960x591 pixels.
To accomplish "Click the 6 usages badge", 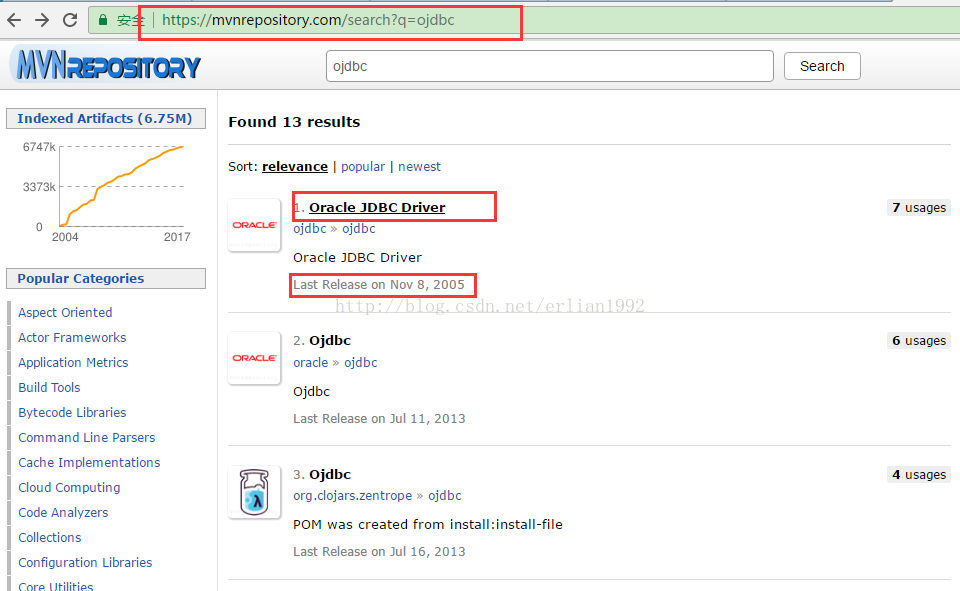I will coord(918,341).
